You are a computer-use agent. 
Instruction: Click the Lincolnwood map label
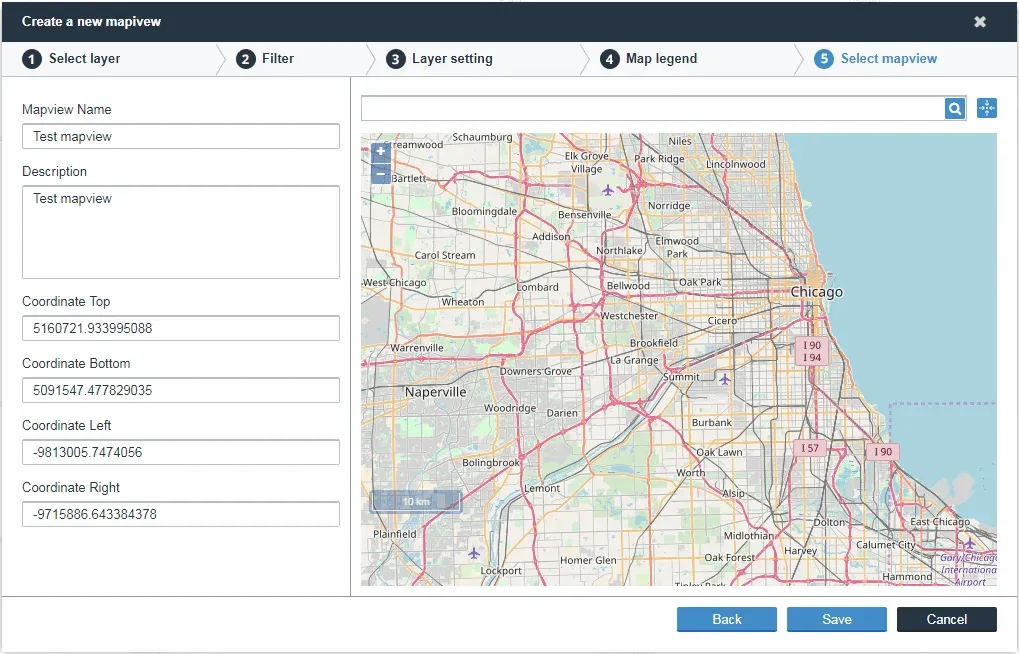(x=736, y=164)
